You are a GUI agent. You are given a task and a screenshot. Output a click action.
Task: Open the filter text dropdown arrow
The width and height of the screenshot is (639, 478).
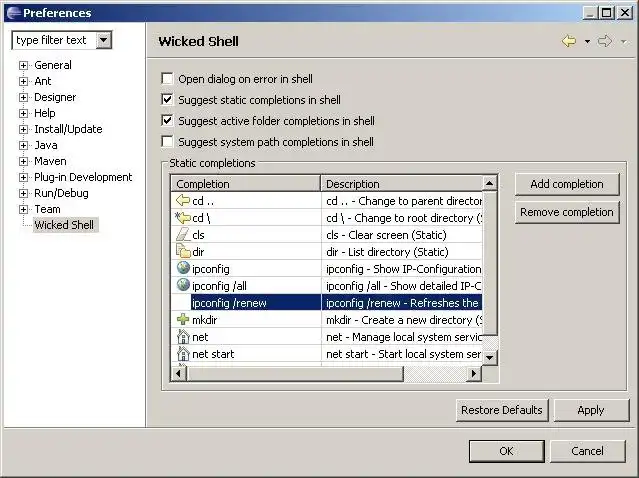[x=104, y=40]
